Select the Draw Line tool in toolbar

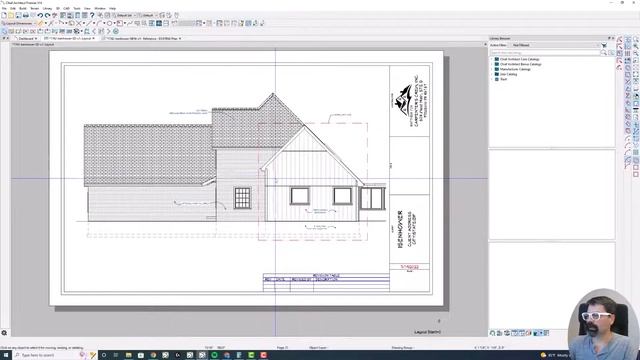[89, 23]
